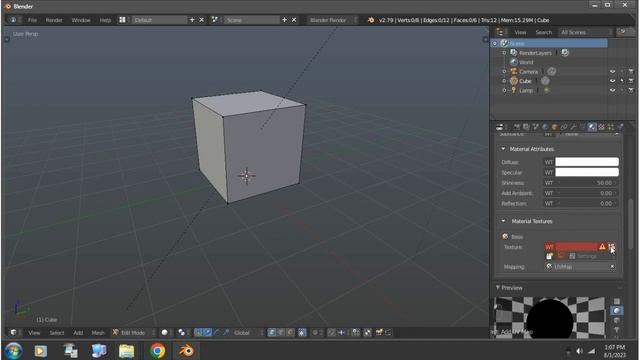The height and width of the screenshot is (360, 640).
Task: Open the Scene properties tab
Action: [x=535, y=127]
